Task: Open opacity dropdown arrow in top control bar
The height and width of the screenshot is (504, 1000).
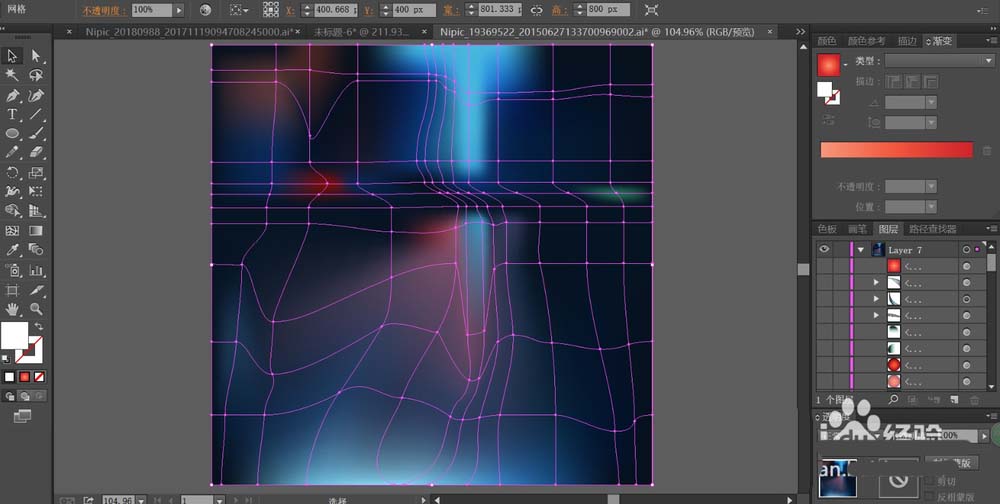Action: pyautogui.click(x=179, y=10)
